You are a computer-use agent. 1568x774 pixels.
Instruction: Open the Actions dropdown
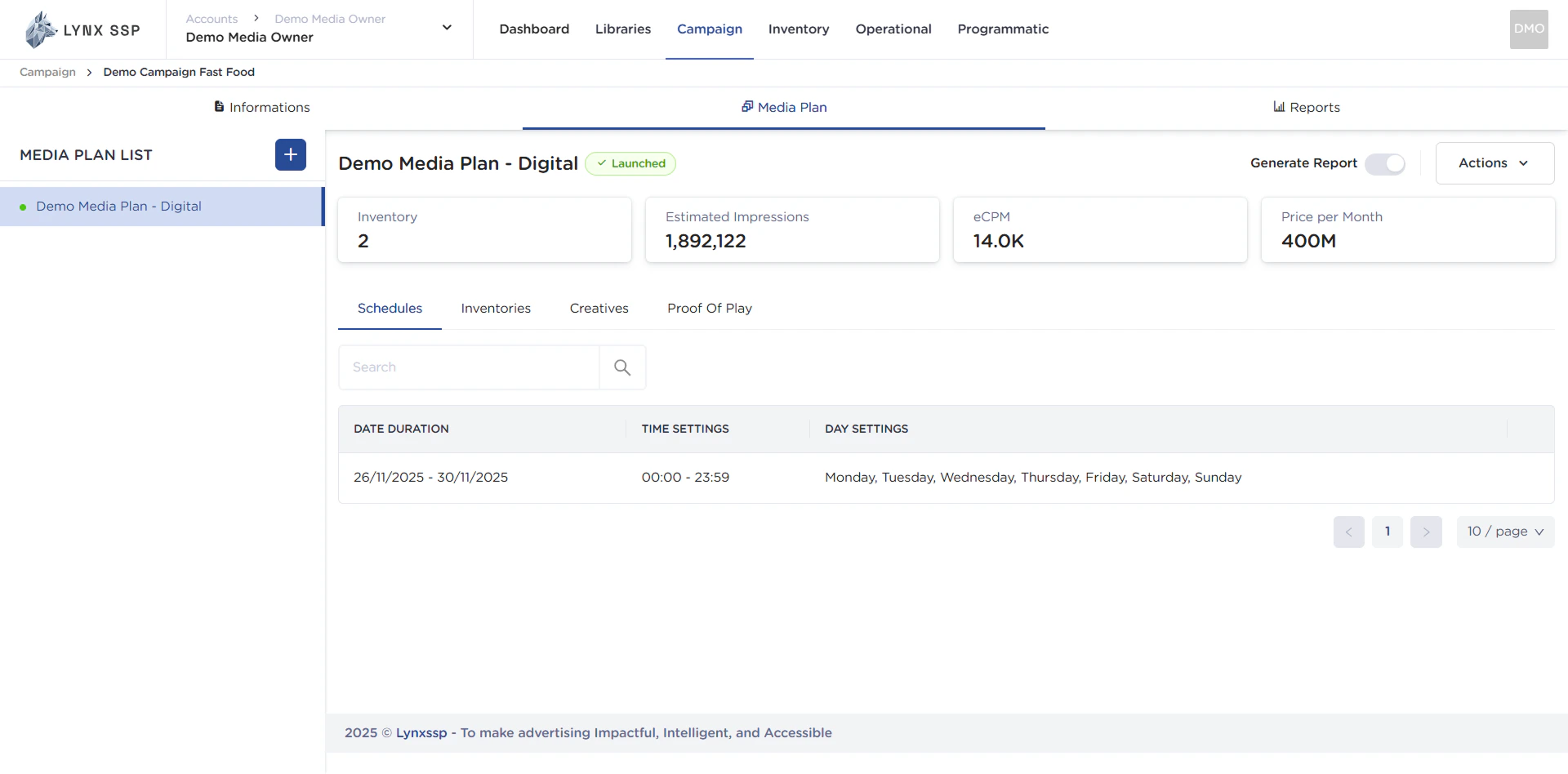(x=1494, y=162)
